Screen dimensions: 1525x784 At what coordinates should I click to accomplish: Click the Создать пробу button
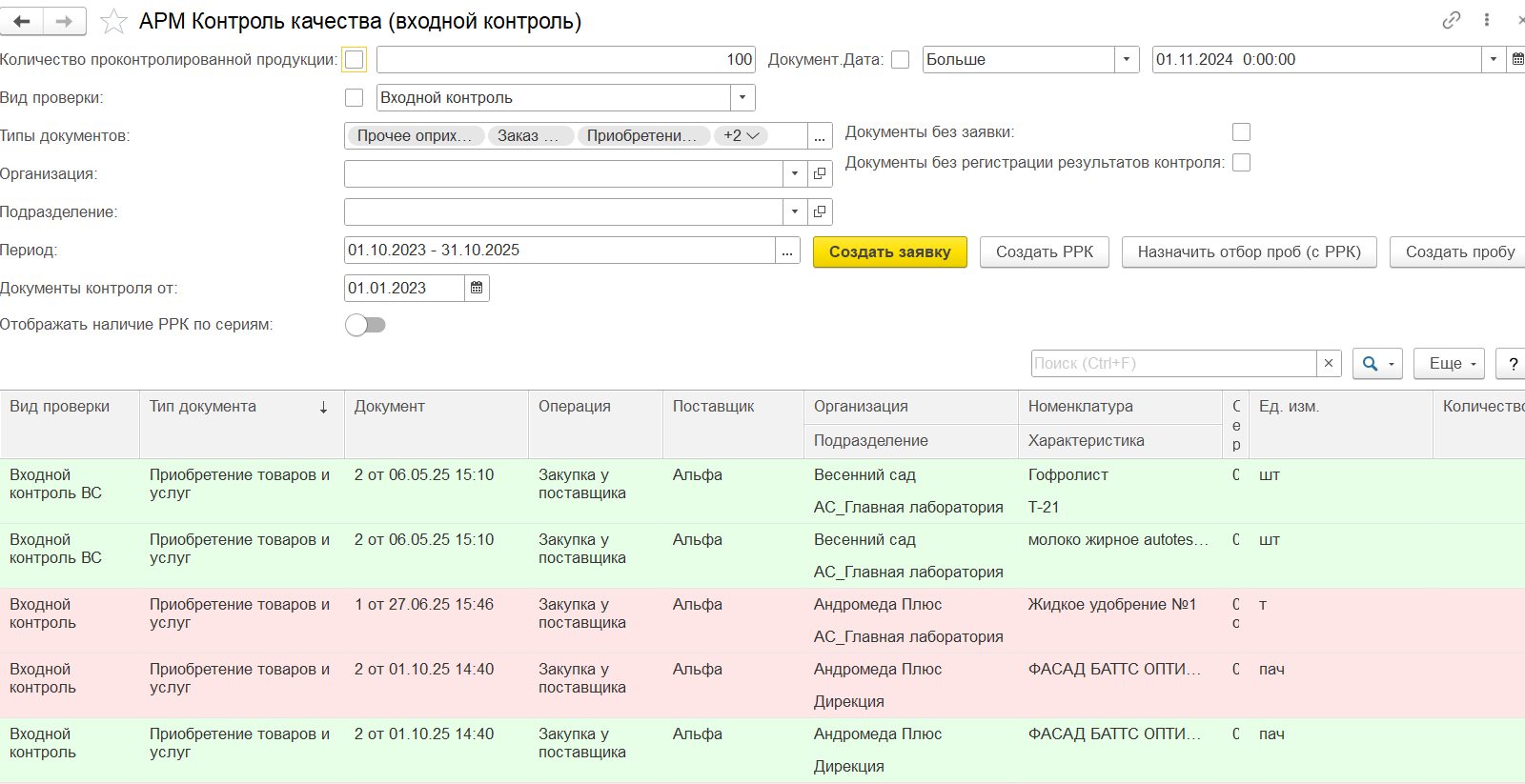click(1459, 251)
